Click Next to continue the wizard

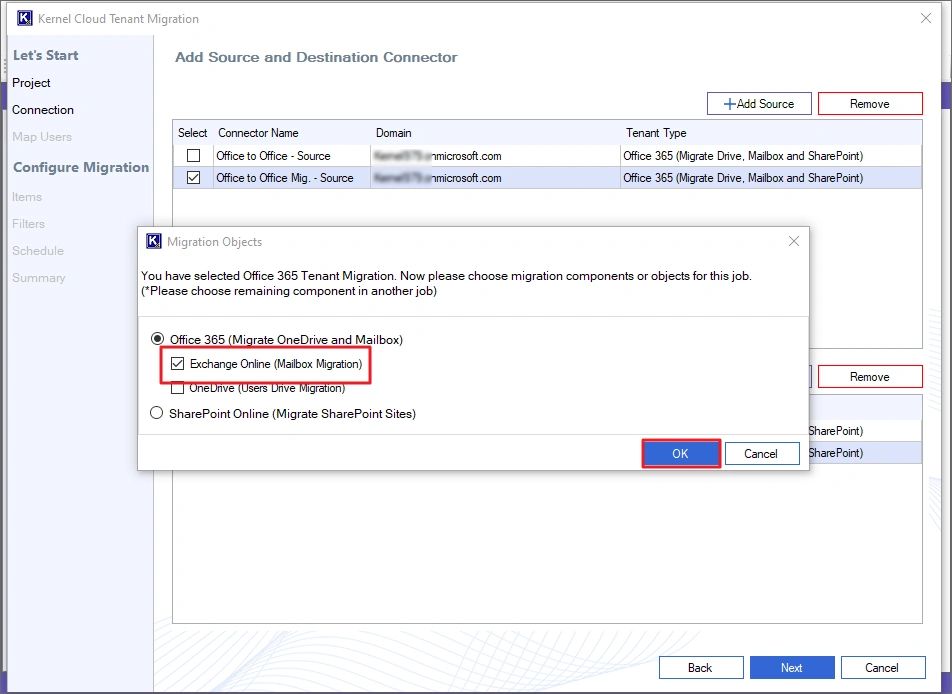click(x=792, y=667)
